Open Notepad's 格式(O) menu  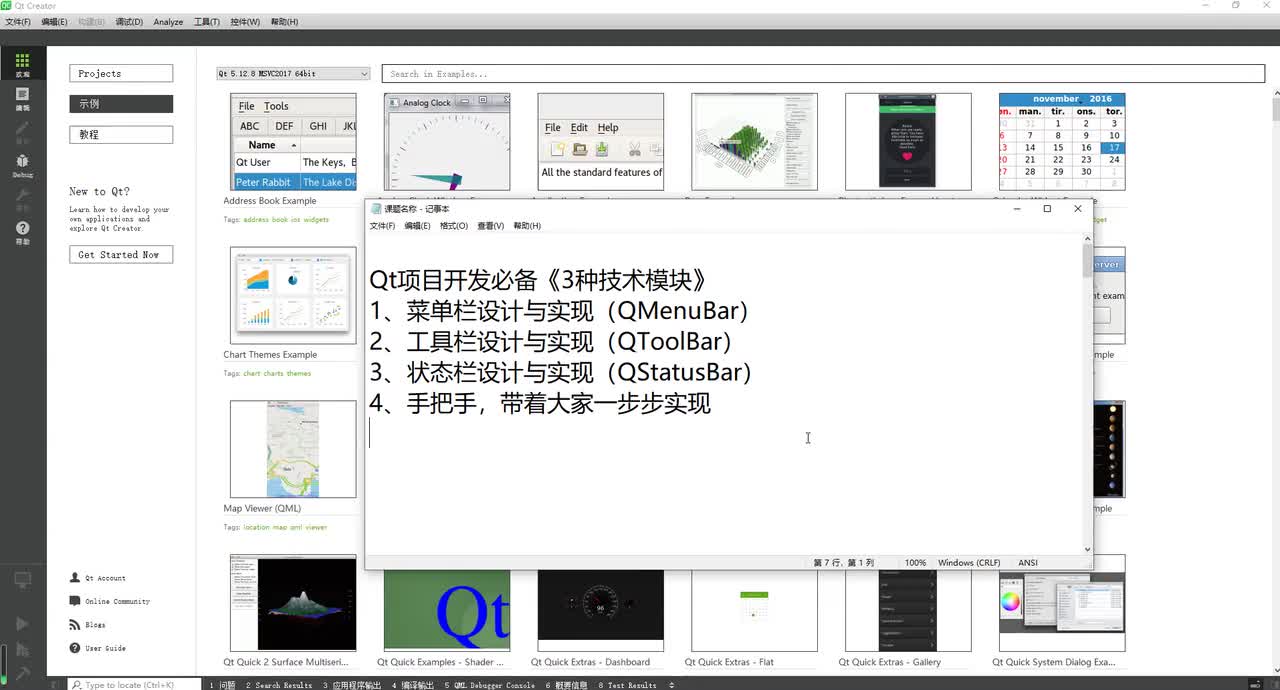coord(454,226)
